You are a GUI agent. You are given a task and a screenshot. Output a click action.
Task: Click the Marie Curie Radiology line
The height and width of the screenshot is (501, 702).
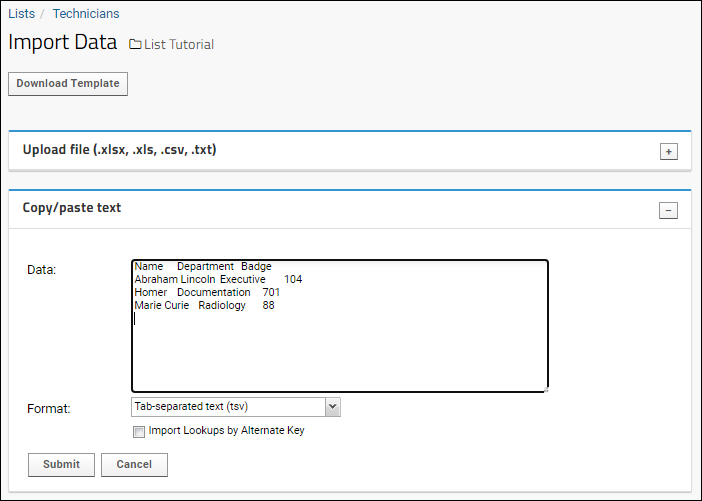[x=205, y=305]
